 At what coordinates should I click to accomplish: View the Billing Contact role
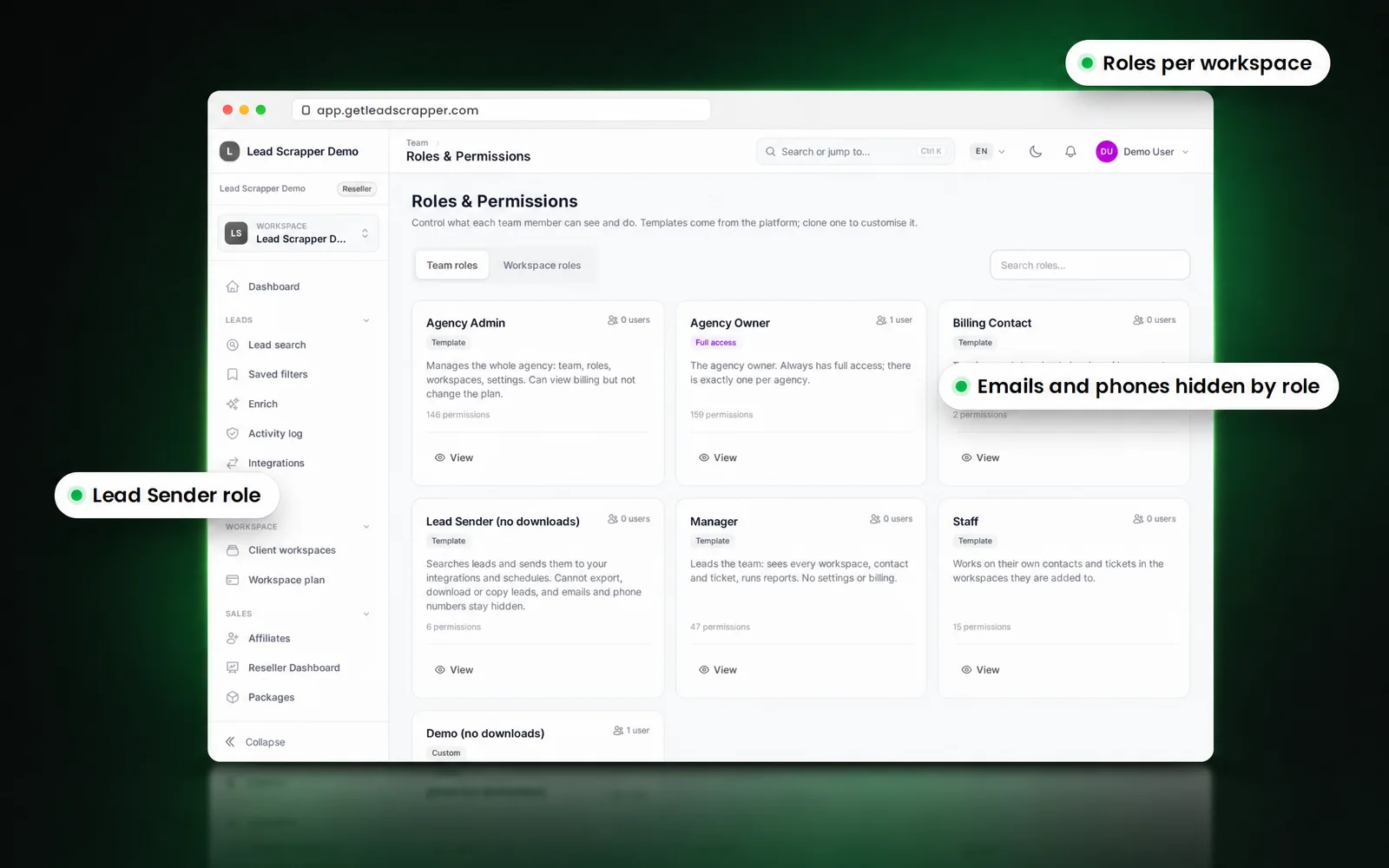(x=980, y=457)
